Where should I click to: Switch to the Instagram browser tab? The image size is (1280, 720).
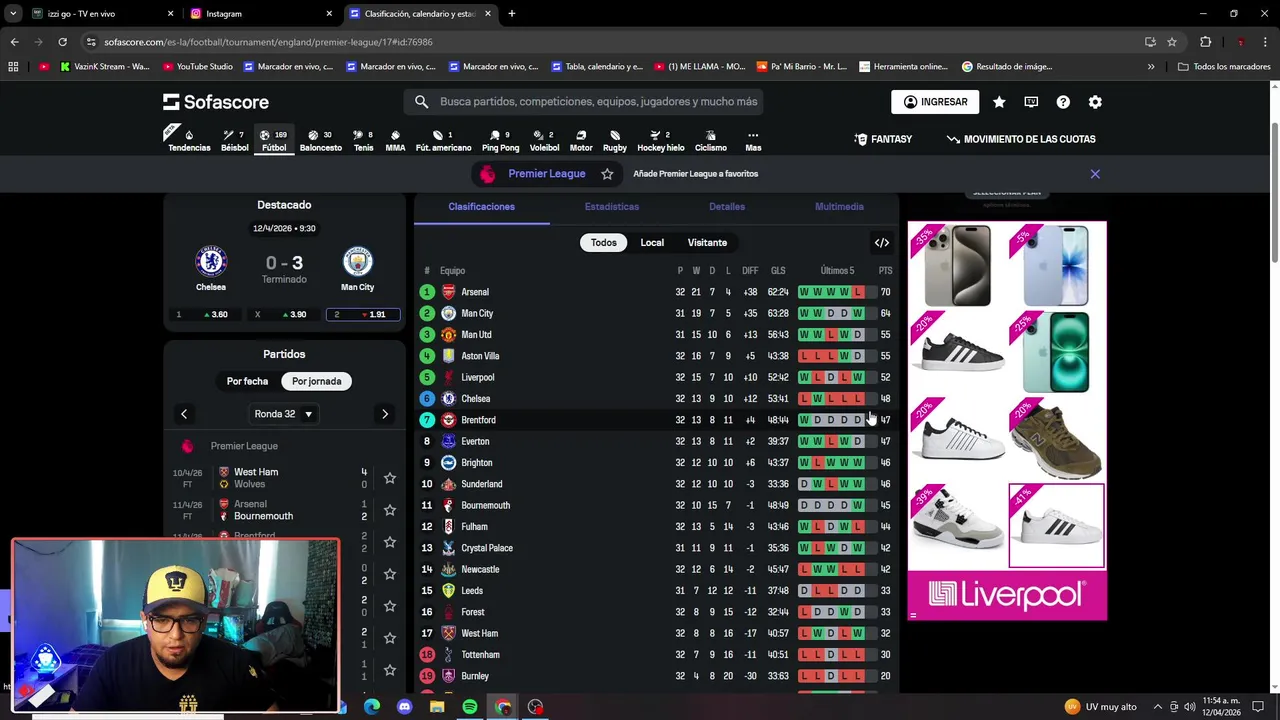(x=262, y=14)
